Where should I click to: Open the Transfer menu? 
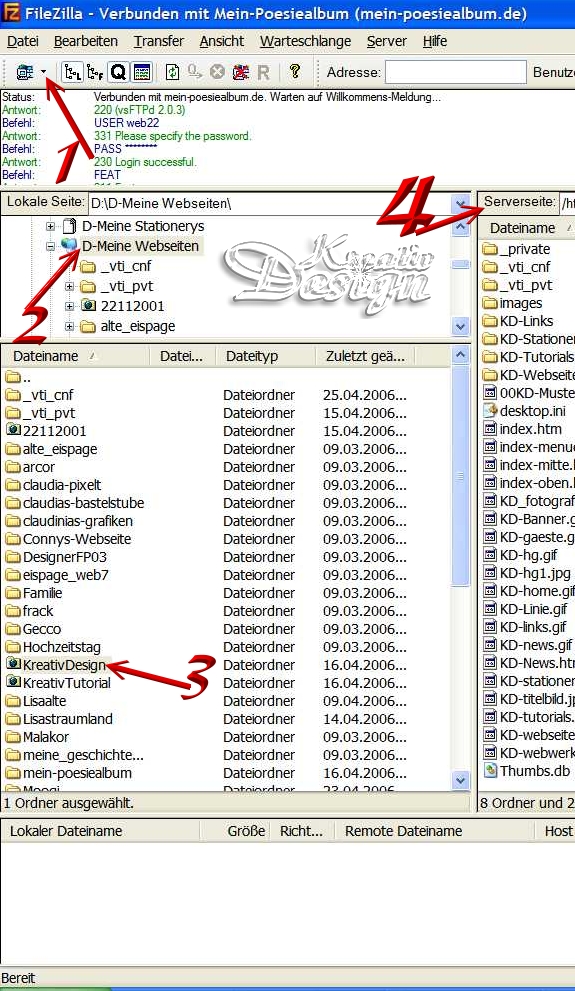click(159, 41)
